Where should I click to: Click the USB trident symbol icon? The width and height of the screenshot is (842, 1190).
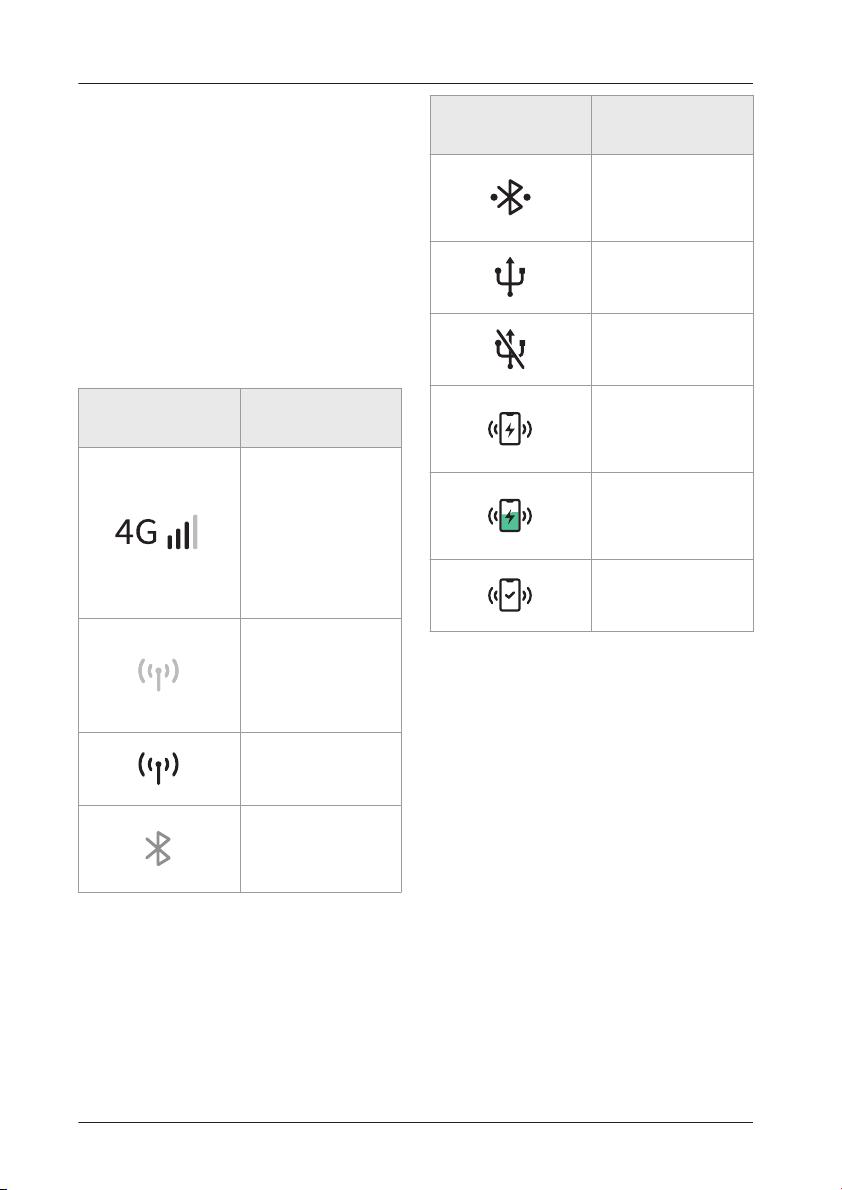click(510, 276)
